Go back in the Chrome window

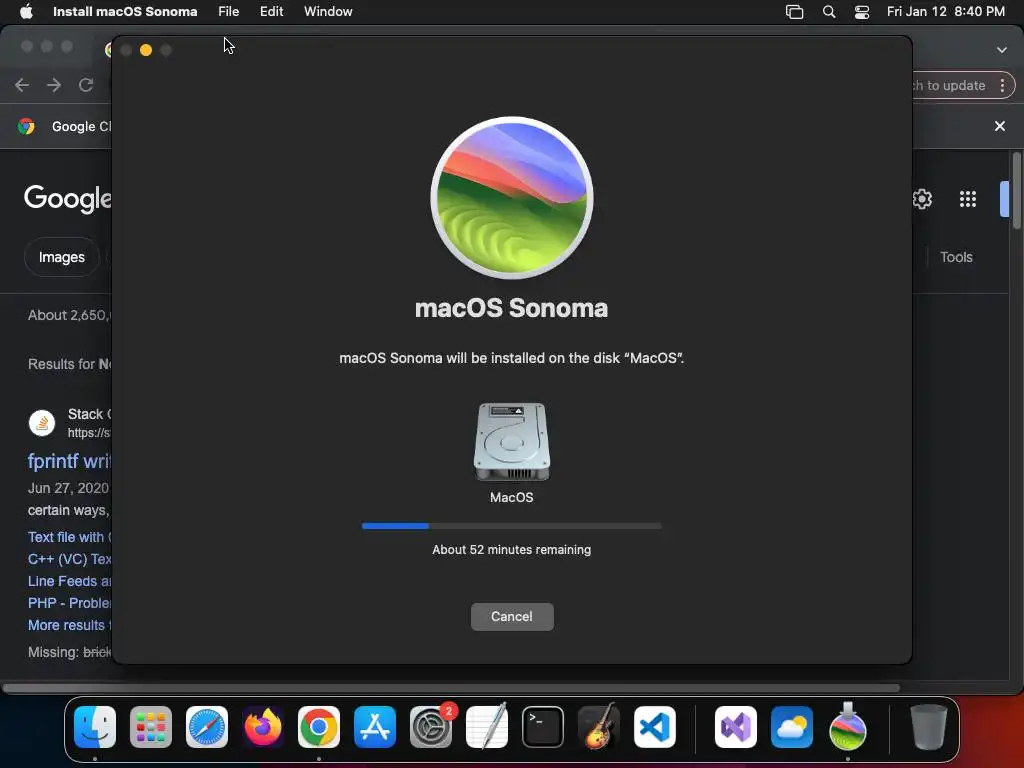[x=22, y=85]
